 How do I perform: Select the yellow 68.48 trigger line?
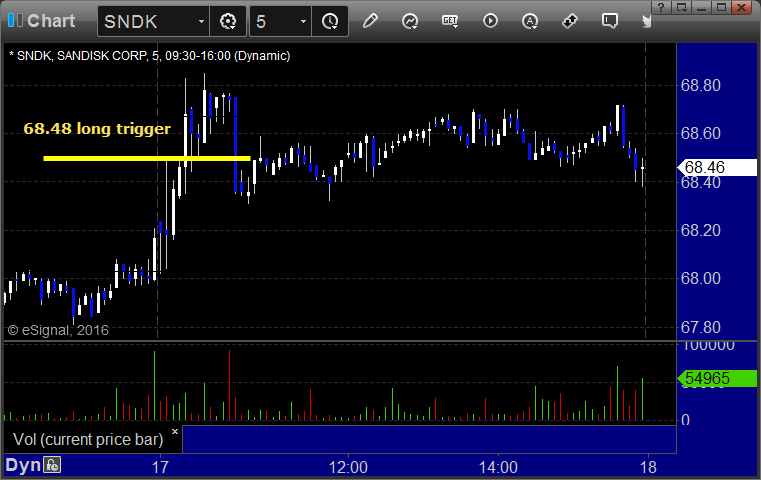pyautogui.click(x=147, y=158)
